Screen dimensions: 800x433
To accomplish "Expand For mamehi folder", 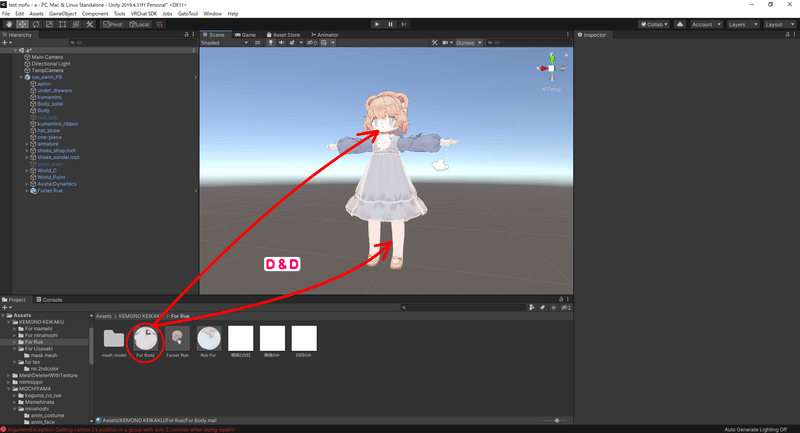I will click(15, 329).
